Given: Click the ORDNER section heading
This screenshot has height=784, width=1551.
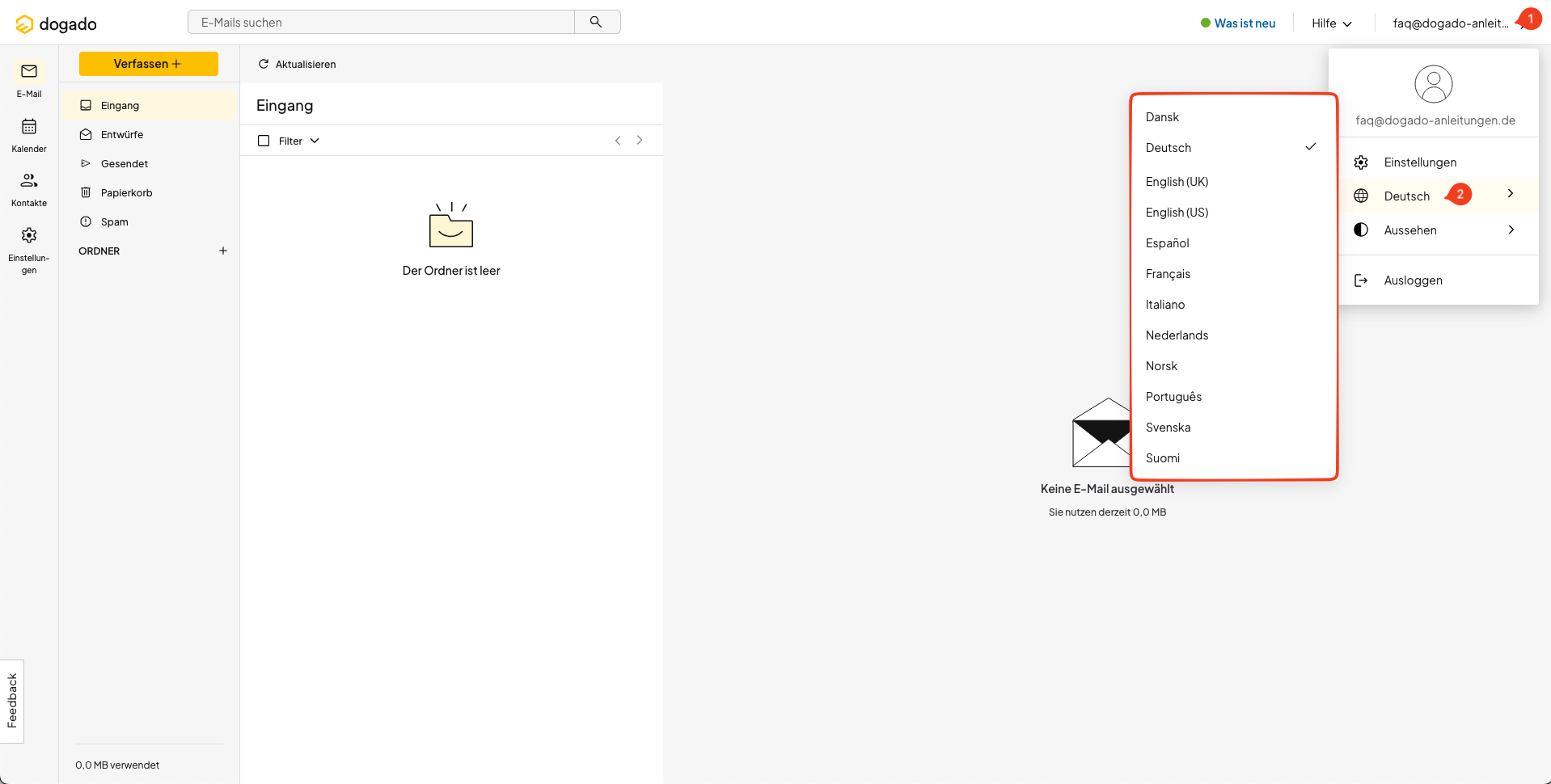Looking at the screenshot, I should 99,251.
